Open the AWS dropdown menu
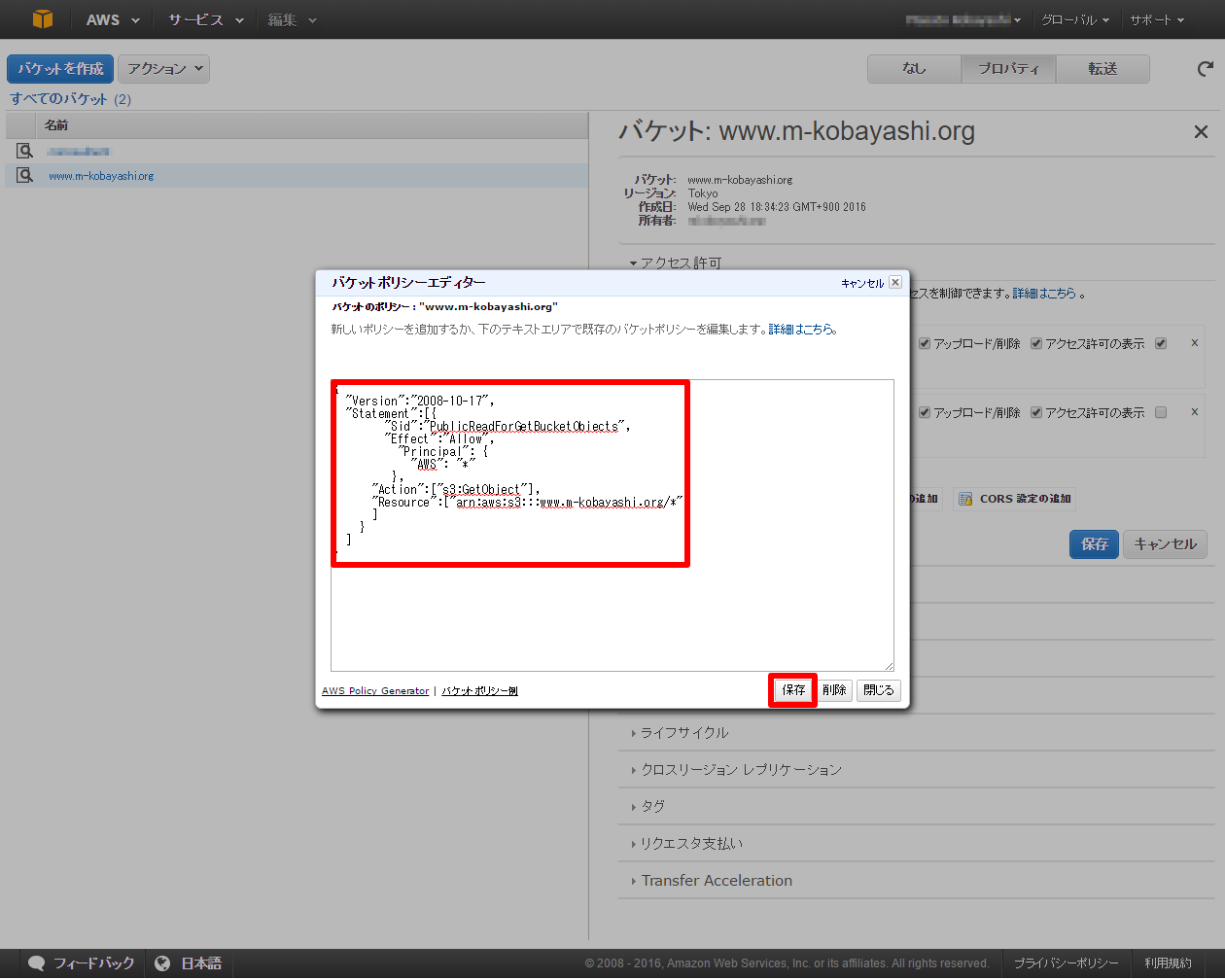The height and width of the screenshot is (980, 1225). click(113, 19)
